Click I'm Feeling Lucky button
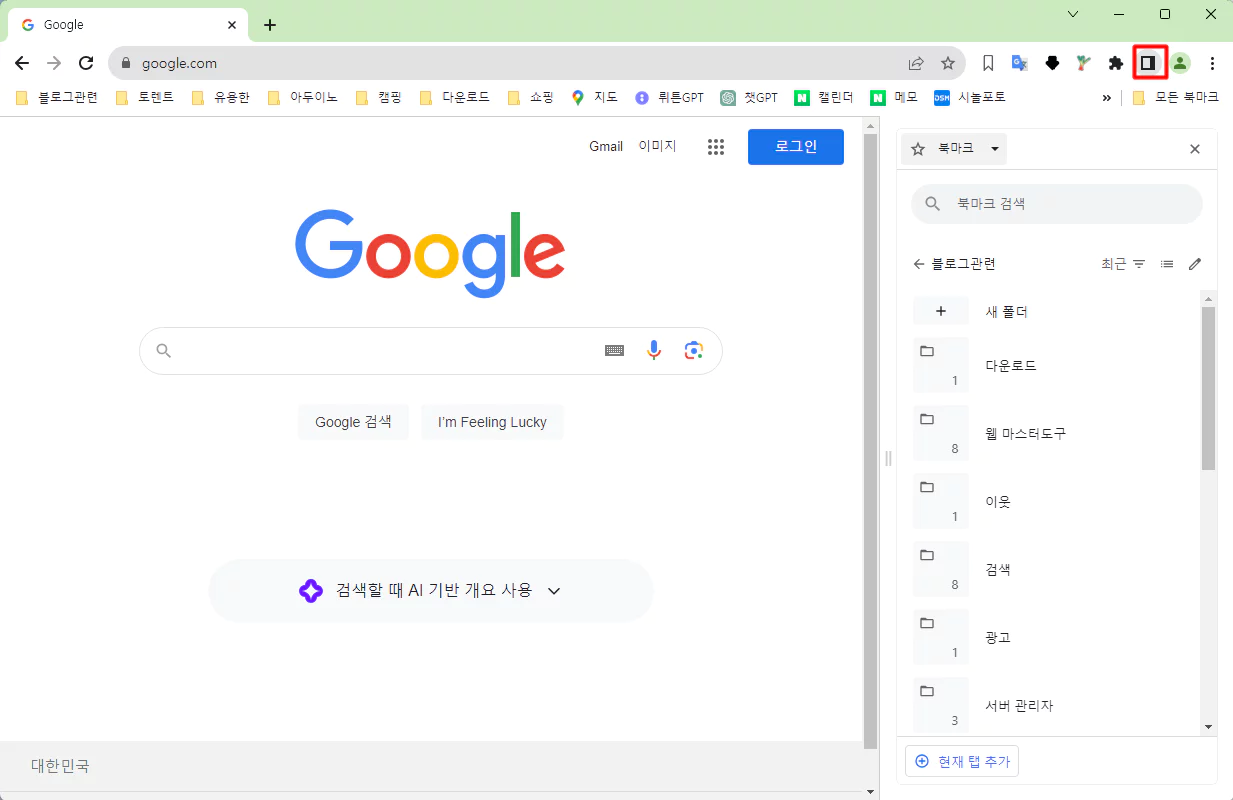Image resolution: width=1233 pixels, height=800 pixels. [492, 422]
